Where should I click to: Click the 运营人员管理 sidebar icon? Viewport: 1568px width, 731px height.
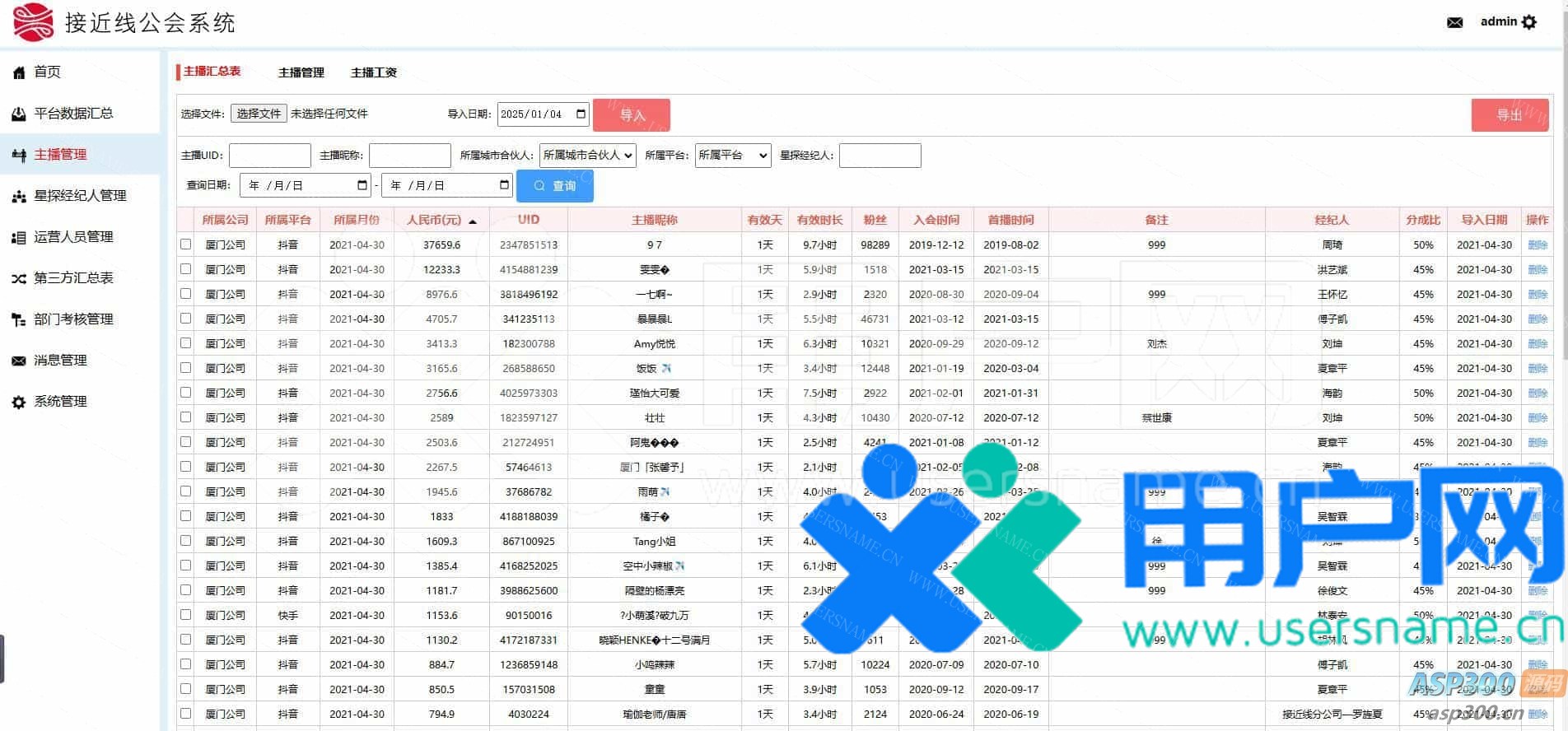coord(19,237)
